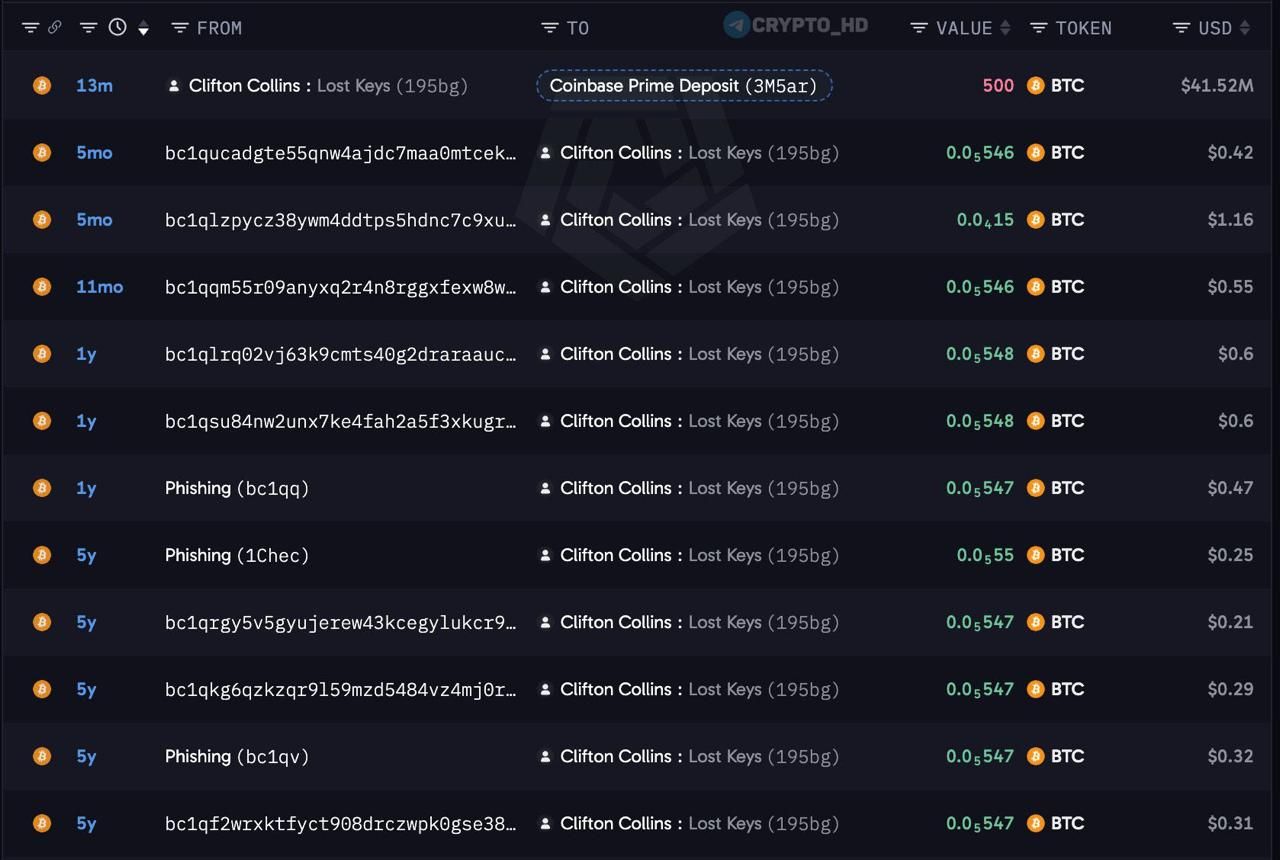Open Coinbase Prime Deposit (3M5ar) address
Image resolution: width=1280 pixels, height=860 pixels.
pyautogui.click(x=684, y=86)
